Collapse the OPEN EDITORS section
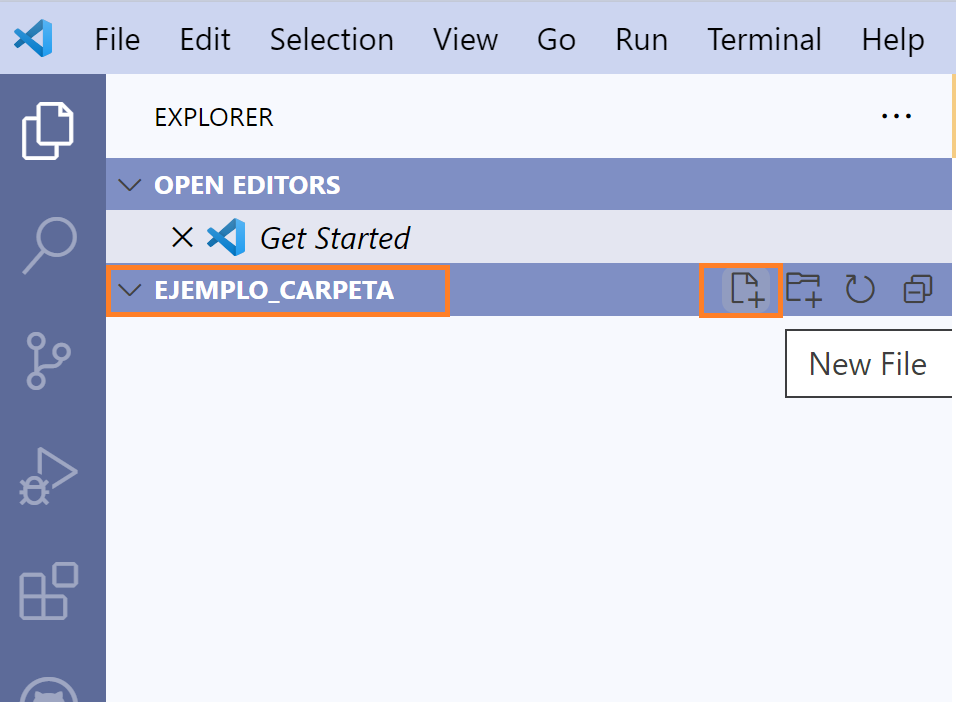Screen dimensions: 956x702 pyautogui.click(x=130, y=185)
